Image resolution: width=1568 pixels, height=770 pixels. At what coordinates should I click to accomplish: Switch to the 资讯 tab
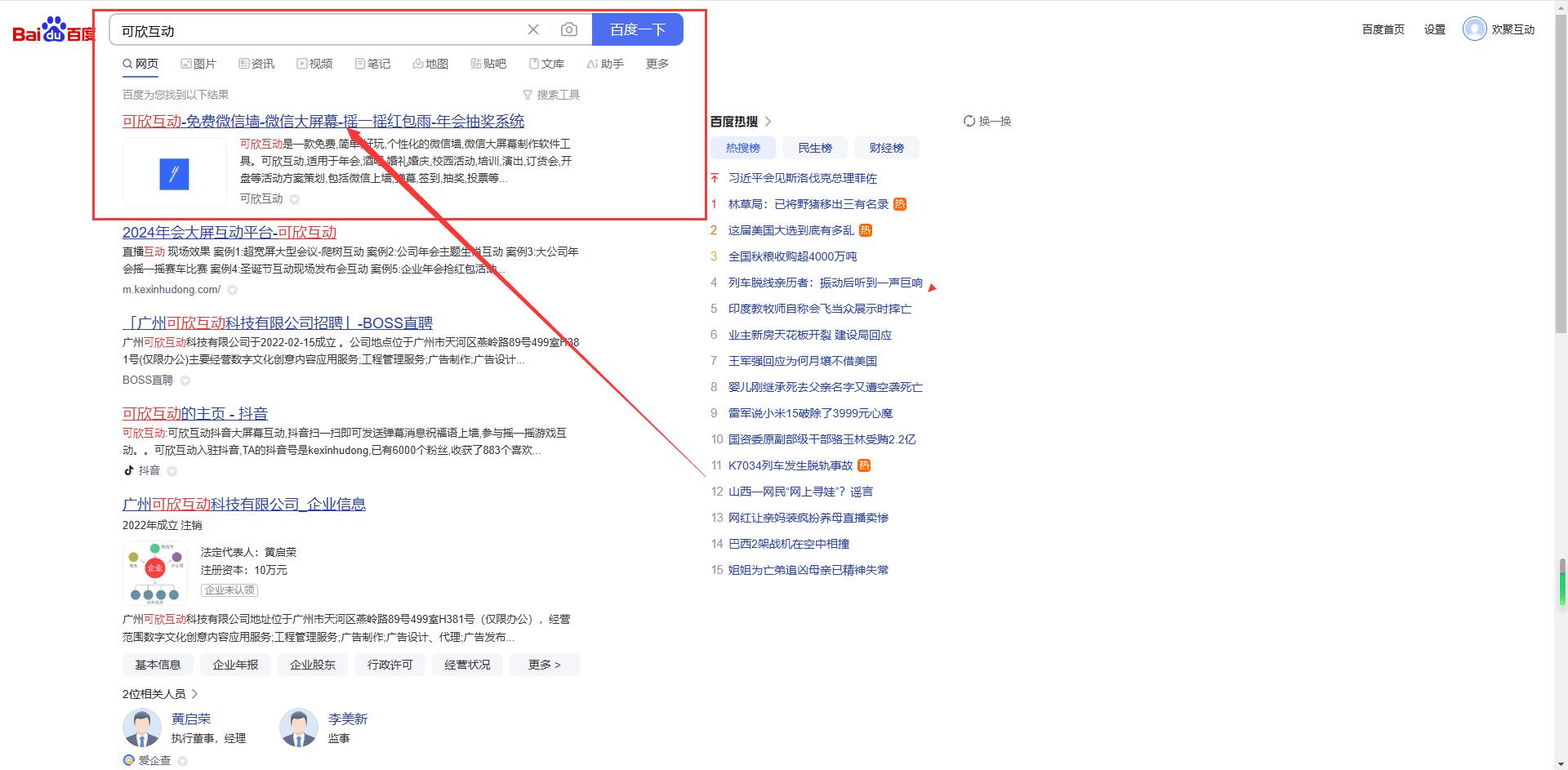click(256, 64)
